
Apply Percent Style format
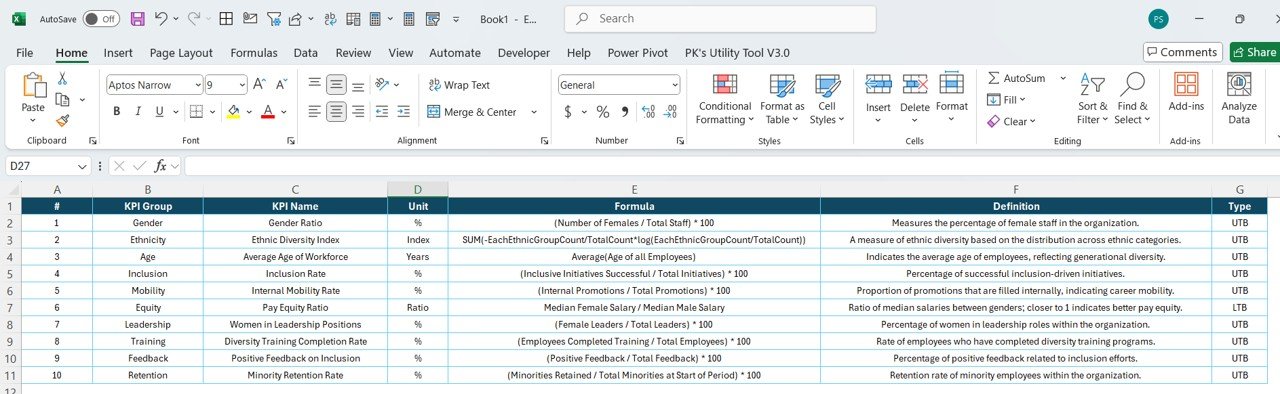pos(603,112)
